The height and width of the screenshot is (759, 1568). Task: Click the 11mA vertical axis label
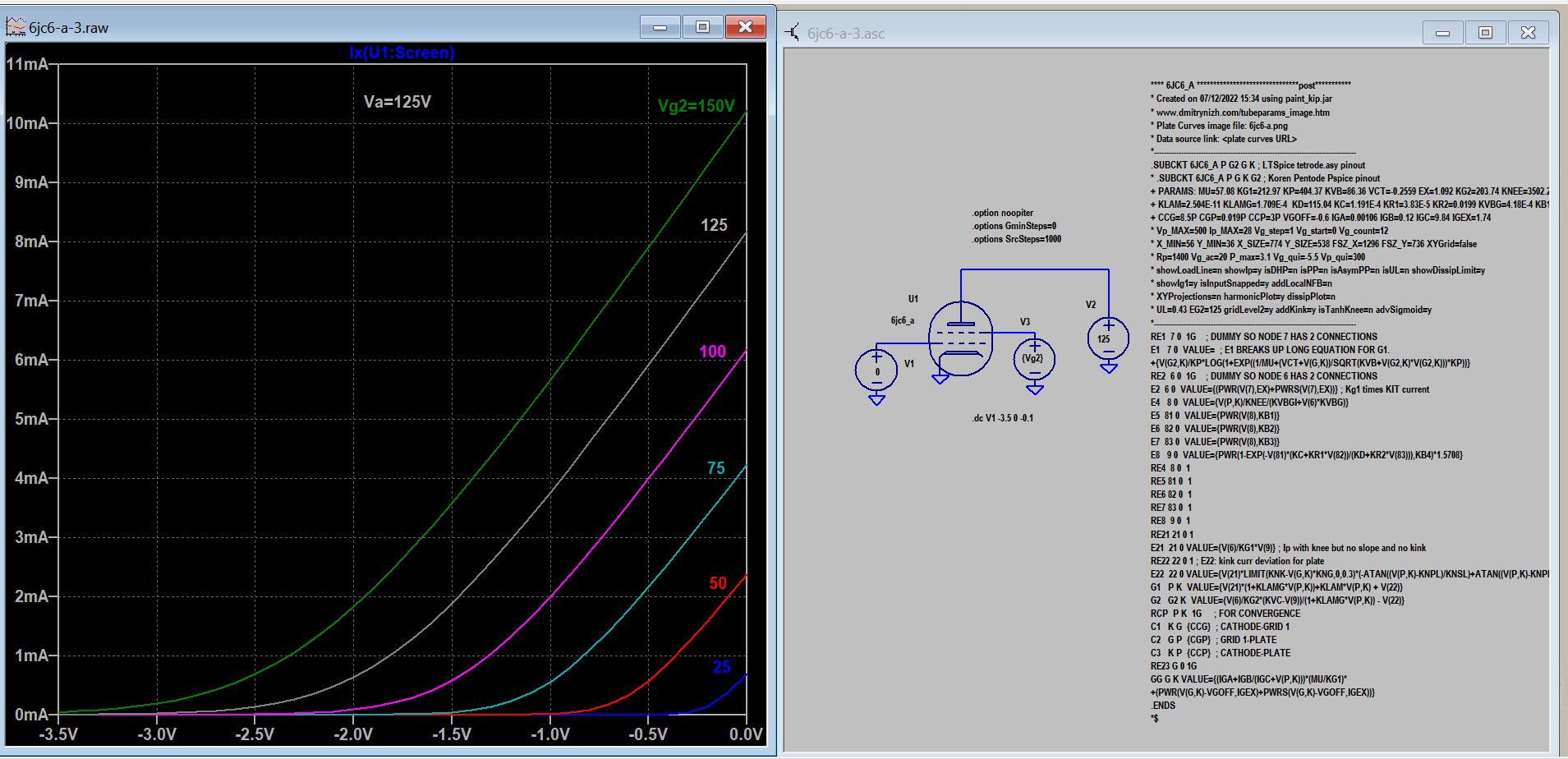tap(27, 64)
